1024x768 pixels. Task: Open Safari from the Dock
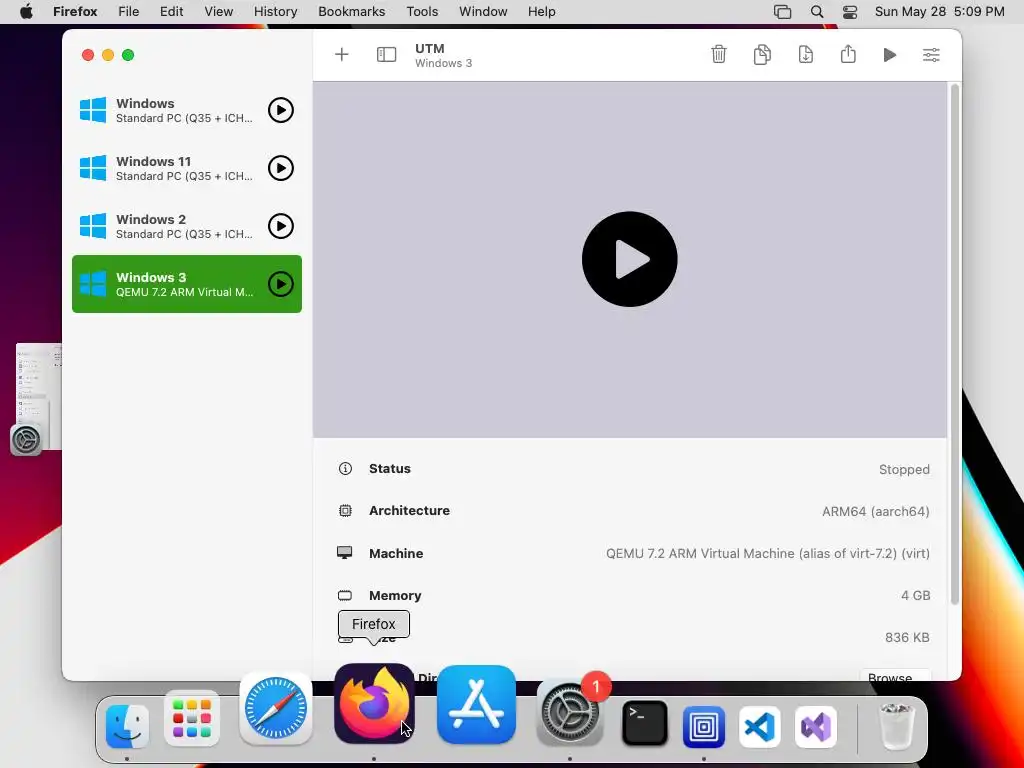click(276, 708)
